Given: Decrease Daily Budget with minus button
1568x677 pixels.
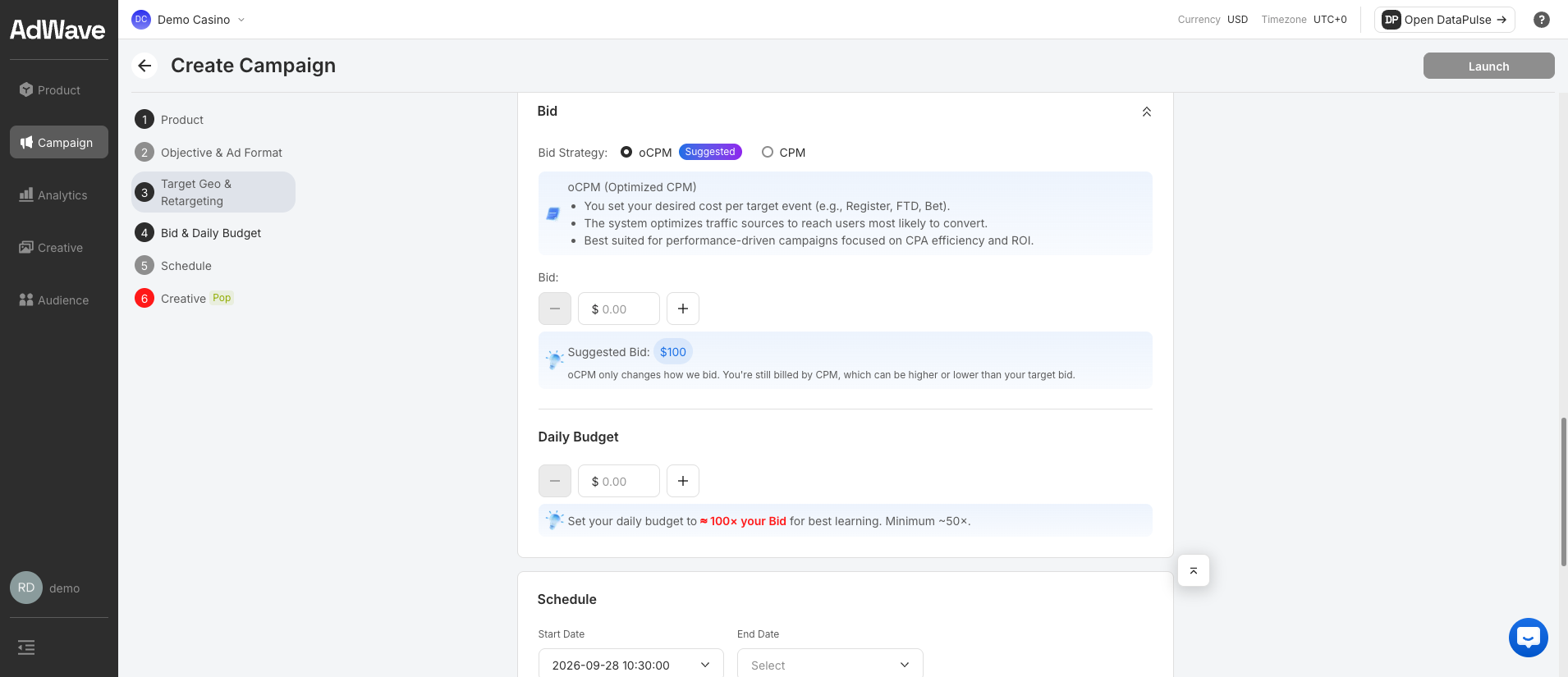Looking at the screenshot, I should [x=554, y=481].
